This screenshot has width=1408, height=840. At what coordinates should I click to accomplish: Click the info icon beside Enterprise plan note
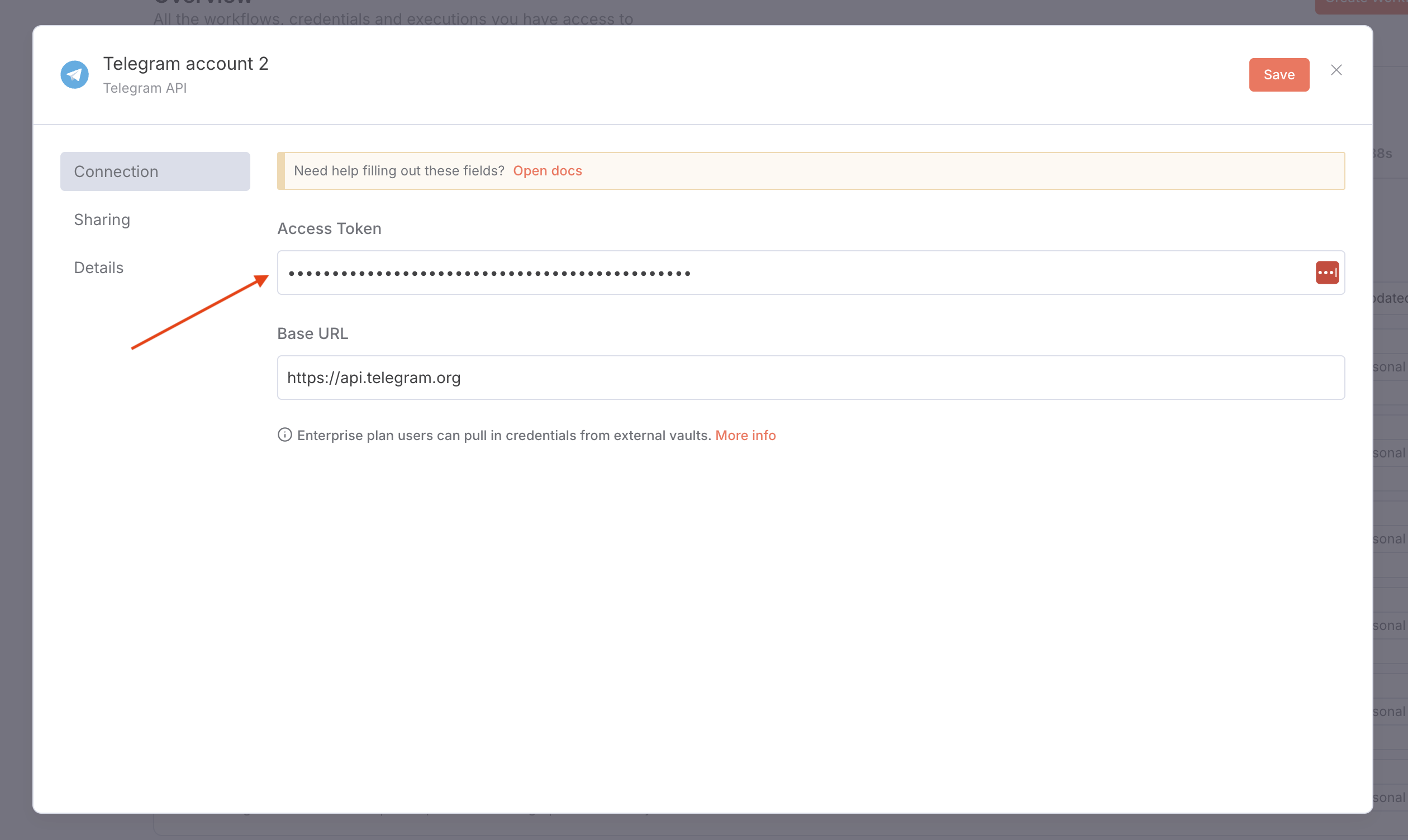285,435
